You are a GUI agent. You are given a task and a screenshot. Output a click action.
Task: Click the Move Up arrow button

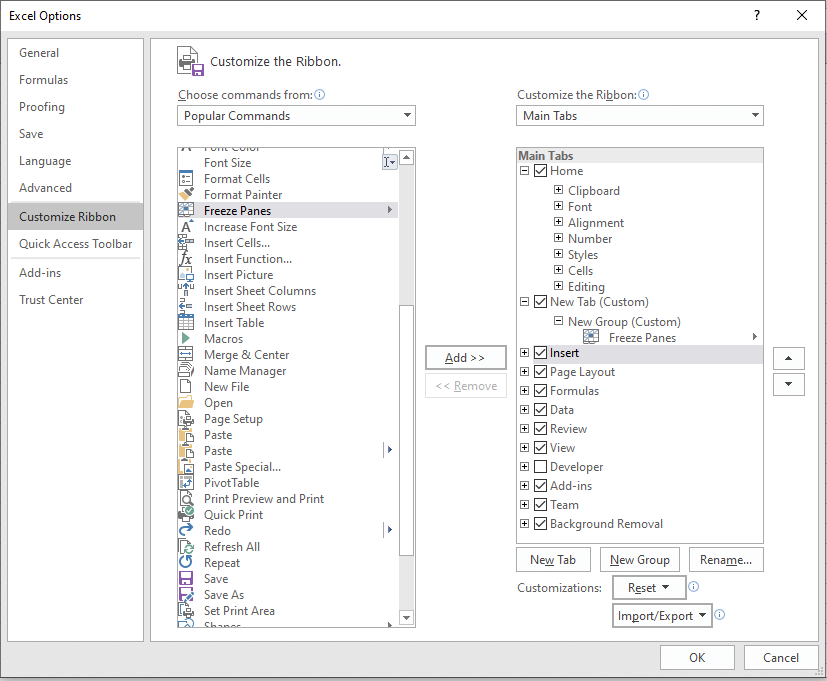(789, 358)
